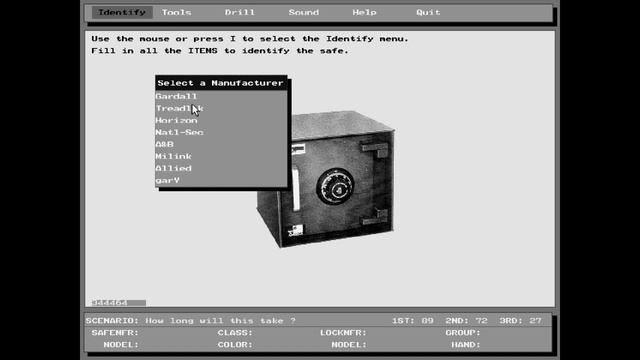Viewport: 640px width, 360px height.
Task: Select Gardall as the manufacturer
Action: pos(221,96)
